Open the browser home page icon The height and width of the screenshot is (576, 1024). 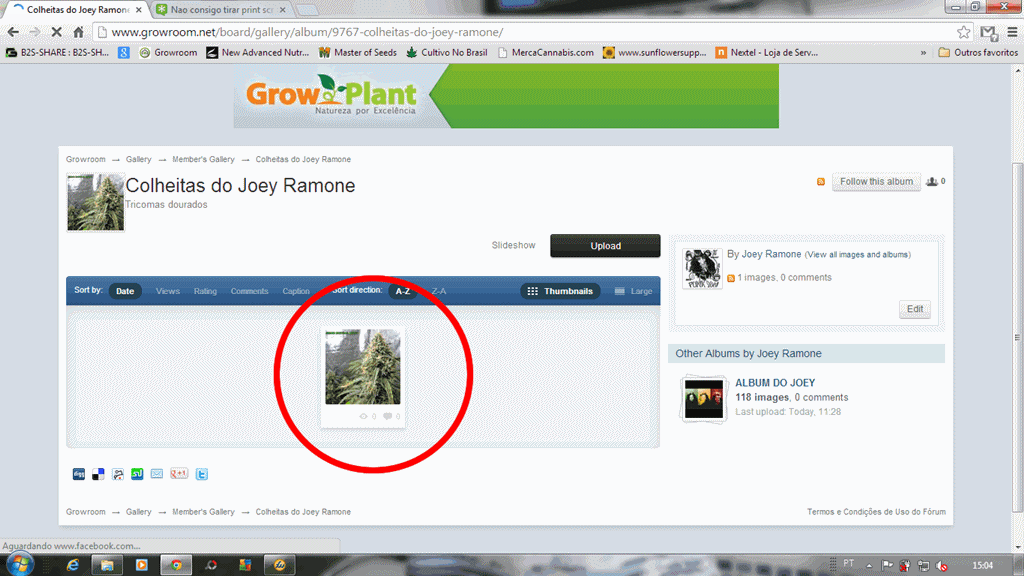click(78, 32)
